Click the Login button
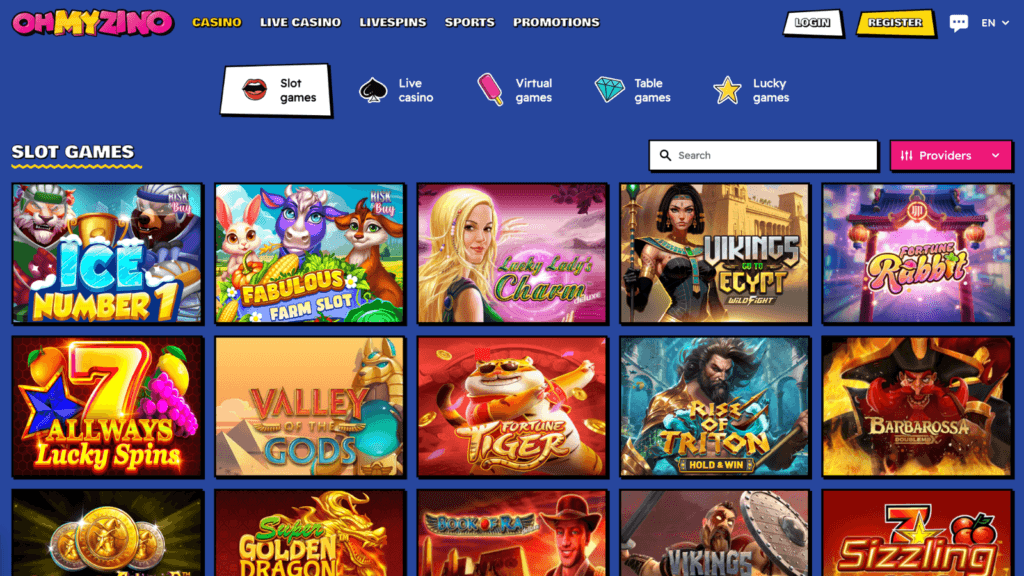 coord(812,23)
